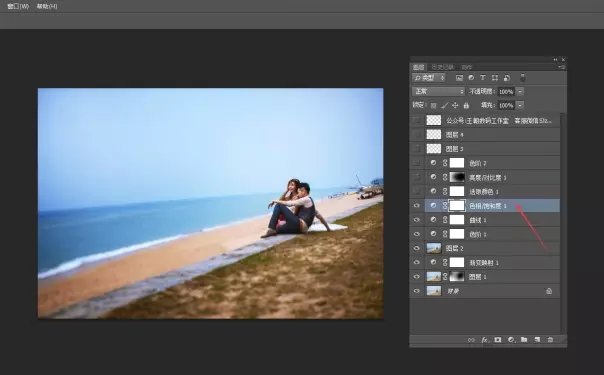The image size is (604, 375).
Task: Add a layer mask via bottom icon
Action: pos(498,340)
